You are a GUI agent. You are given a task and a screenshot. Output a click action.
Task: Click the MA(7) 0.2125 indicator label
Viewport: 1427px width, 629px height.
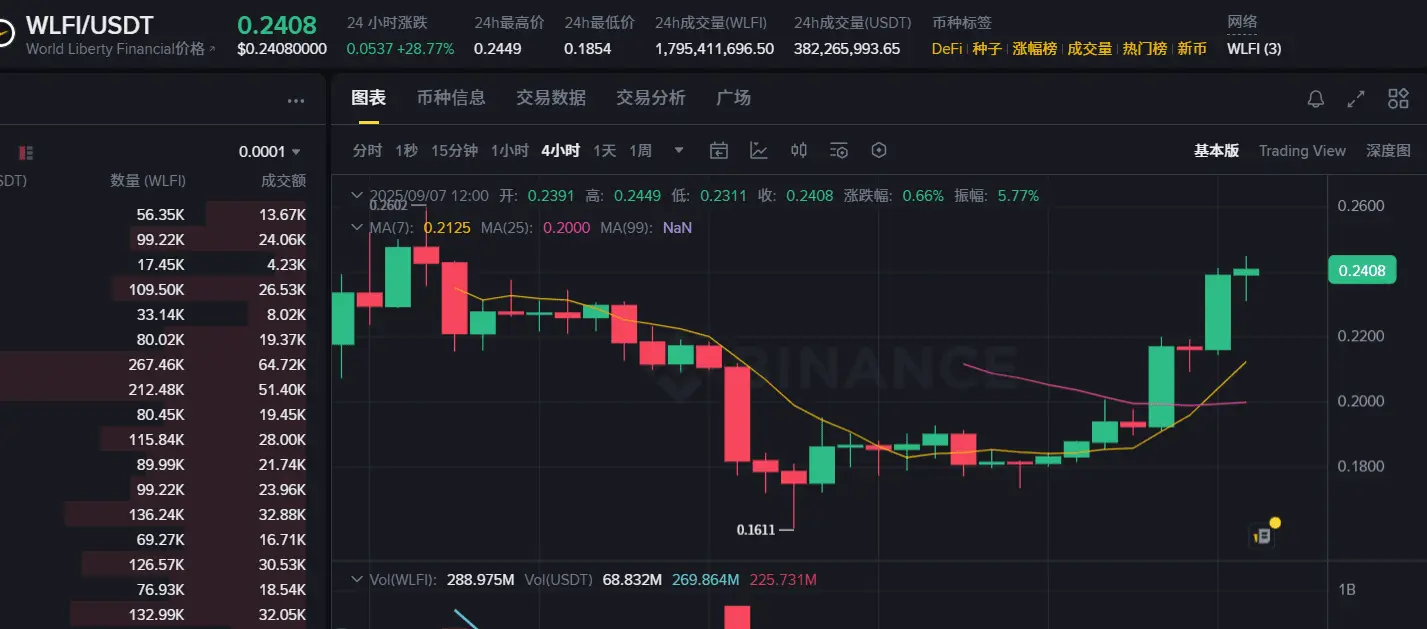(x=418, y=228)
